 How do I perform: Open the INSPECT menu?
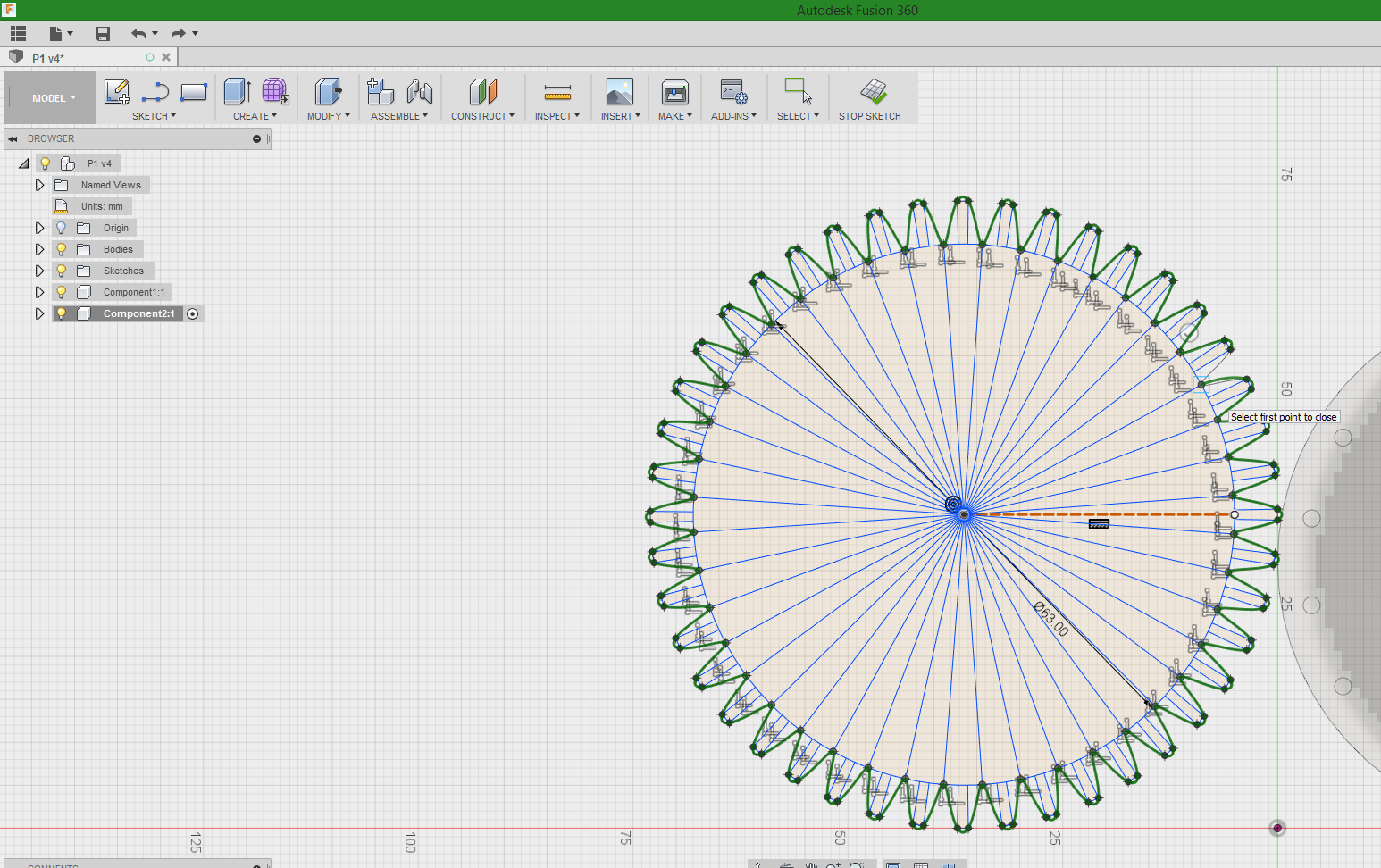(557, 116)
